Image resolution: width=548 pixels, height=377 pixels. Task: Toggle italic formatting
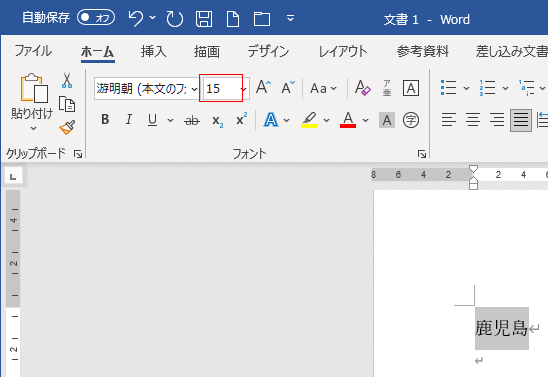point(129,120)
